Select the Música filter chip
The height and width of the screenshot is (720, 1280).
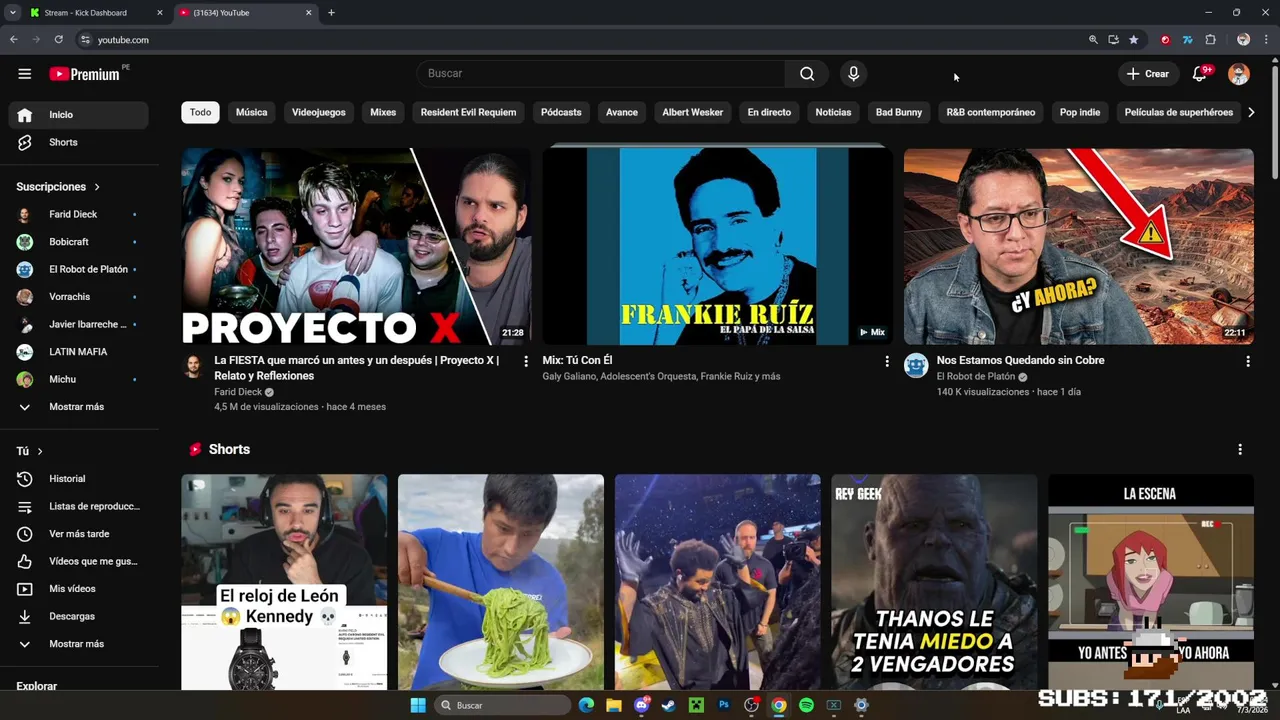pos(251,113)
